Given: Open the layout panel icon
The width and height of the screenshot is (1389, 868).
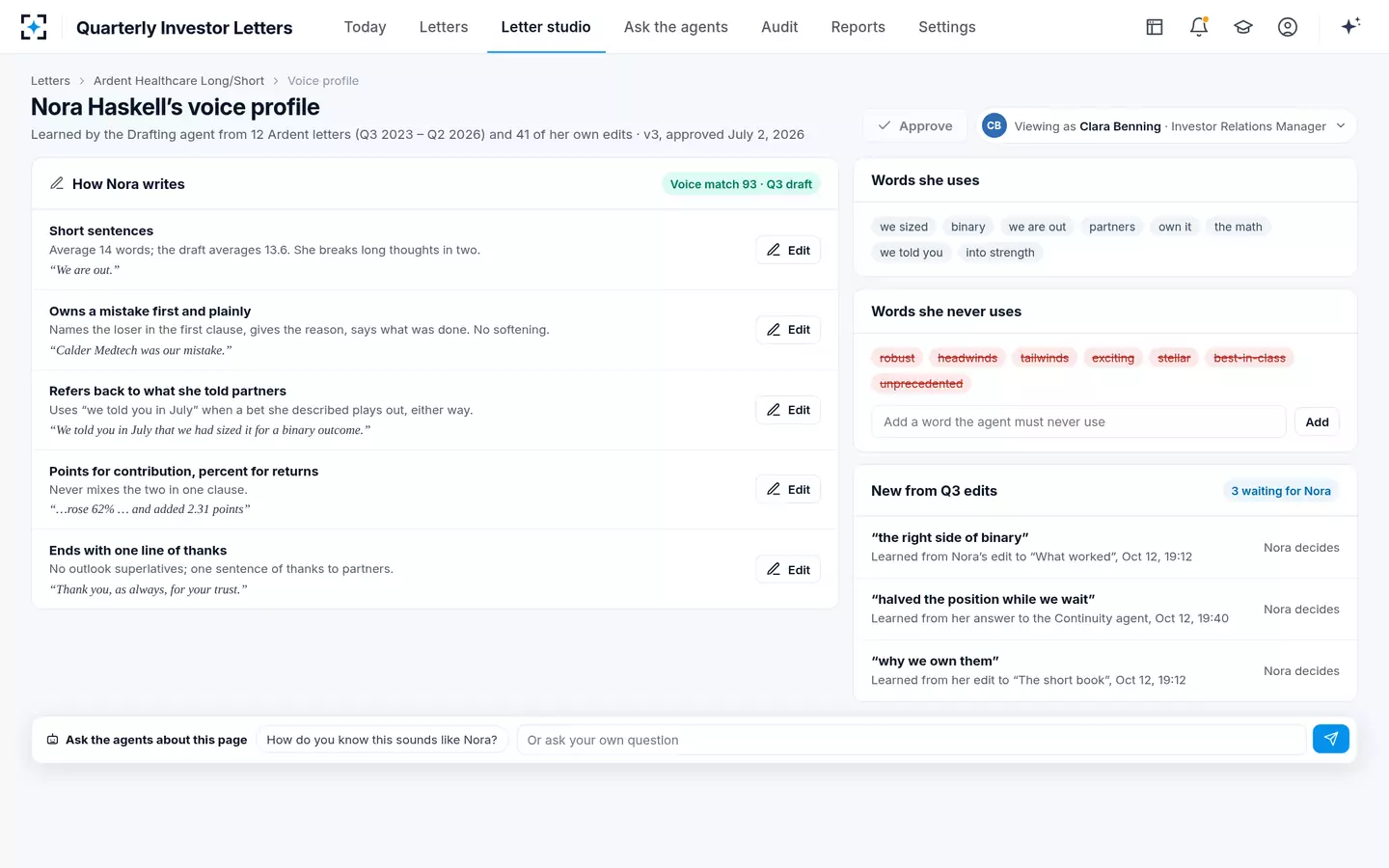Looking at the screenshot, I should tap(1155, 27).
